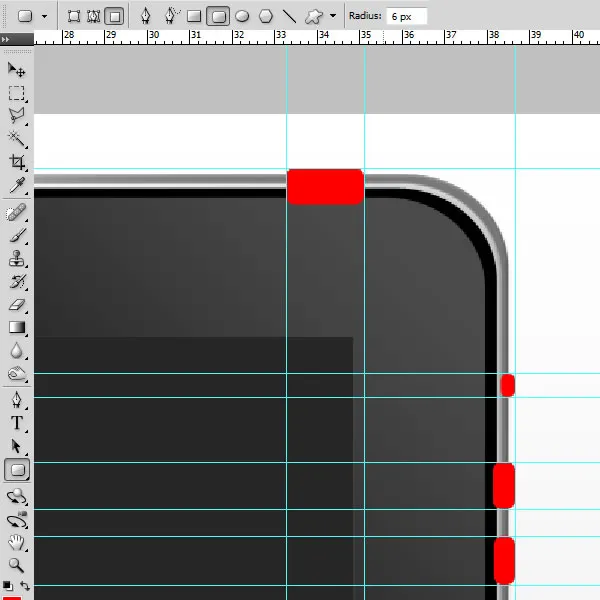
Task: Select the Crop tool
Action: click(x=16, y=162)
